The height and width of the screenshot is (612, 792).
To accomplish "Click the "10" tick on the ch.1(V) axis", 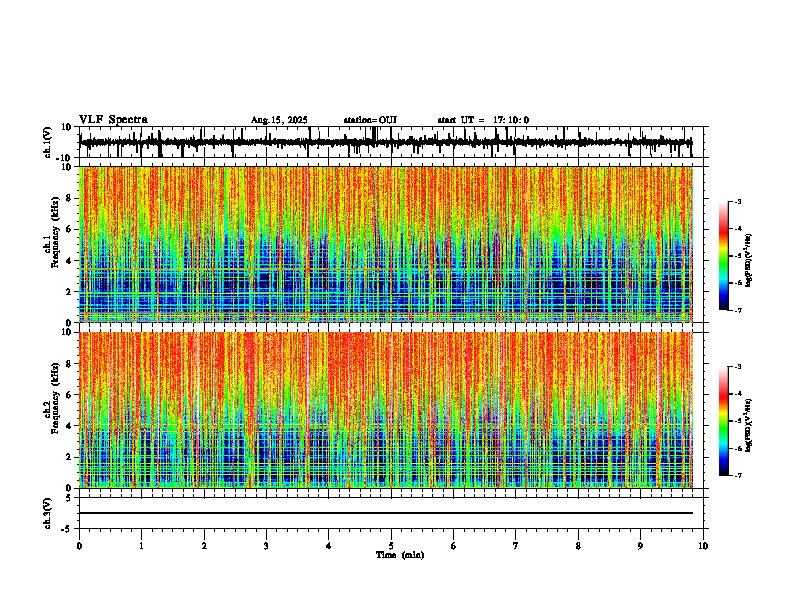I will coord(67,127).
